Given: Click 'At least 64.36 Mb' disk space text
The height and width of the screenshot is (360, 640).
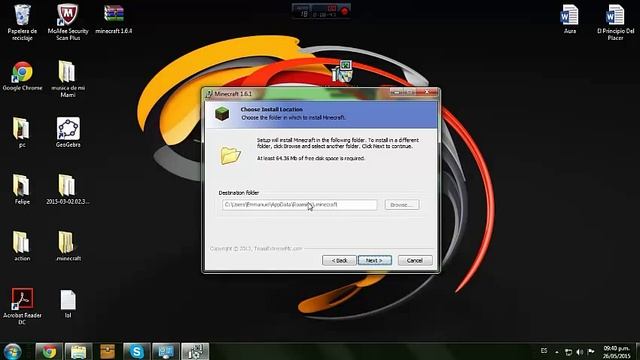Looking at the screenshot, I should coord(311,158).
